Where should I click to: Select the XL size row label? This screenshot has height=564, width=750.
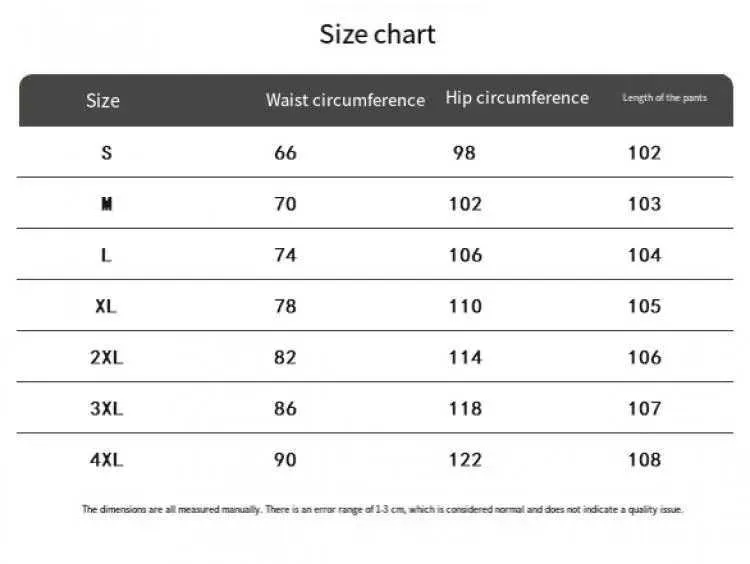(x=106, y=306)
